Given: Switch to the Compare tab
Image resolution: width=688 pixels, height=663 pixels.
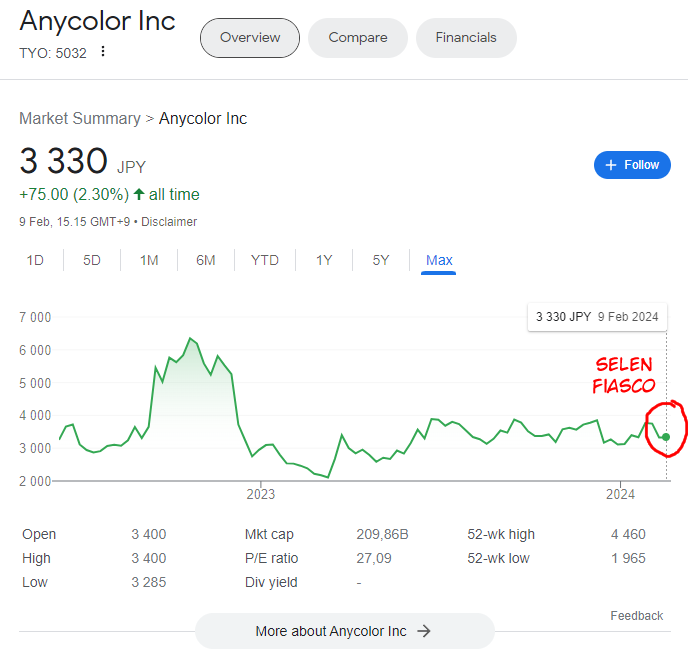Looking at the screenshot, I should tap(358, 38).
